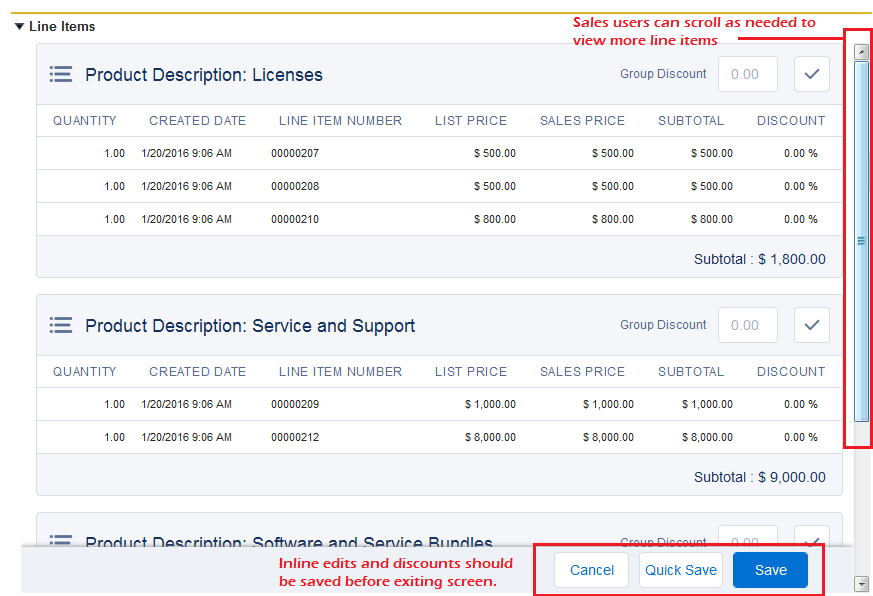Click quantity 1.00 for item 00000208
Viewport: 873px width, 596px height.
coord(114,186)
